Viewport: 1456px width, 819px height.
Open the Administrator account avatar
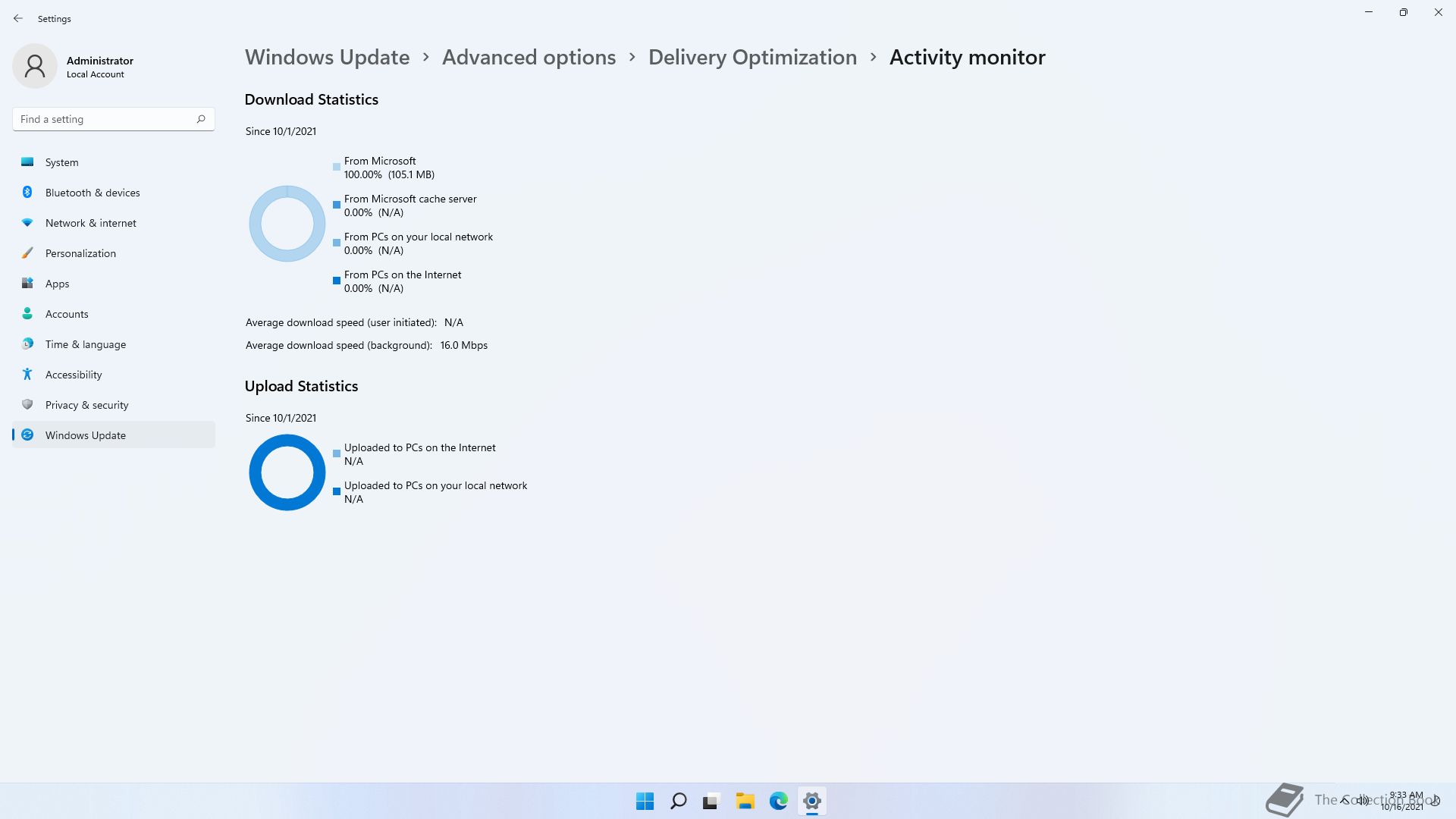35,66
